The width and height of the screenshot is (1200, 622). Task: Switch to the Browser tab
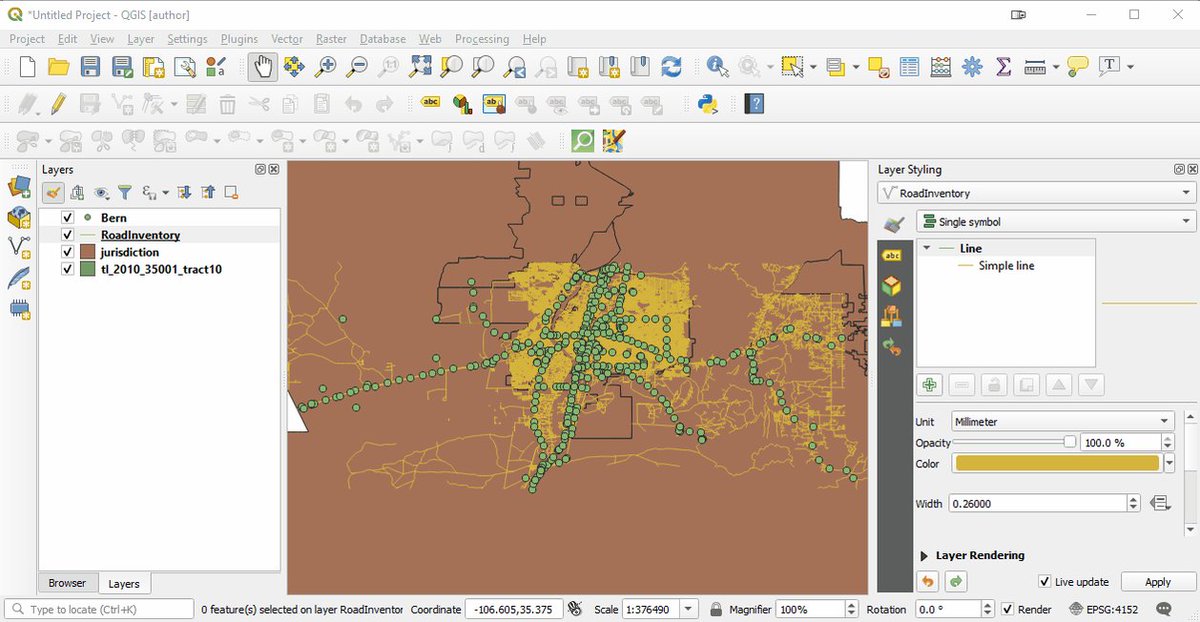[x=67, y=583]
